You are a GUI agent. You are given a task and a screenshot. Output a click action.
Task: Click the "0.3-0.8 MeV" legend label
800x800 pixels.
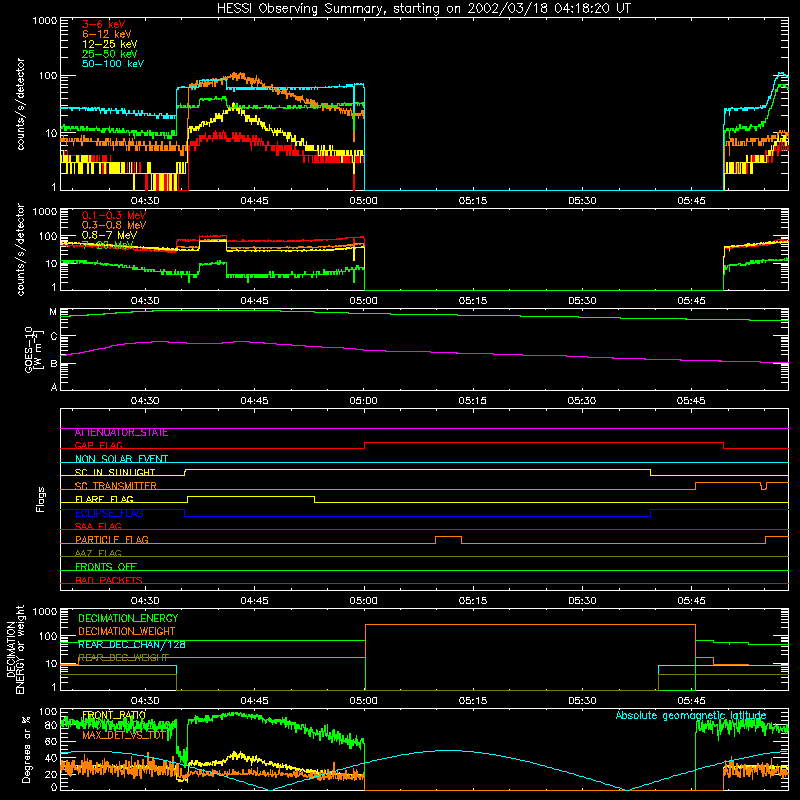point(114,225)
